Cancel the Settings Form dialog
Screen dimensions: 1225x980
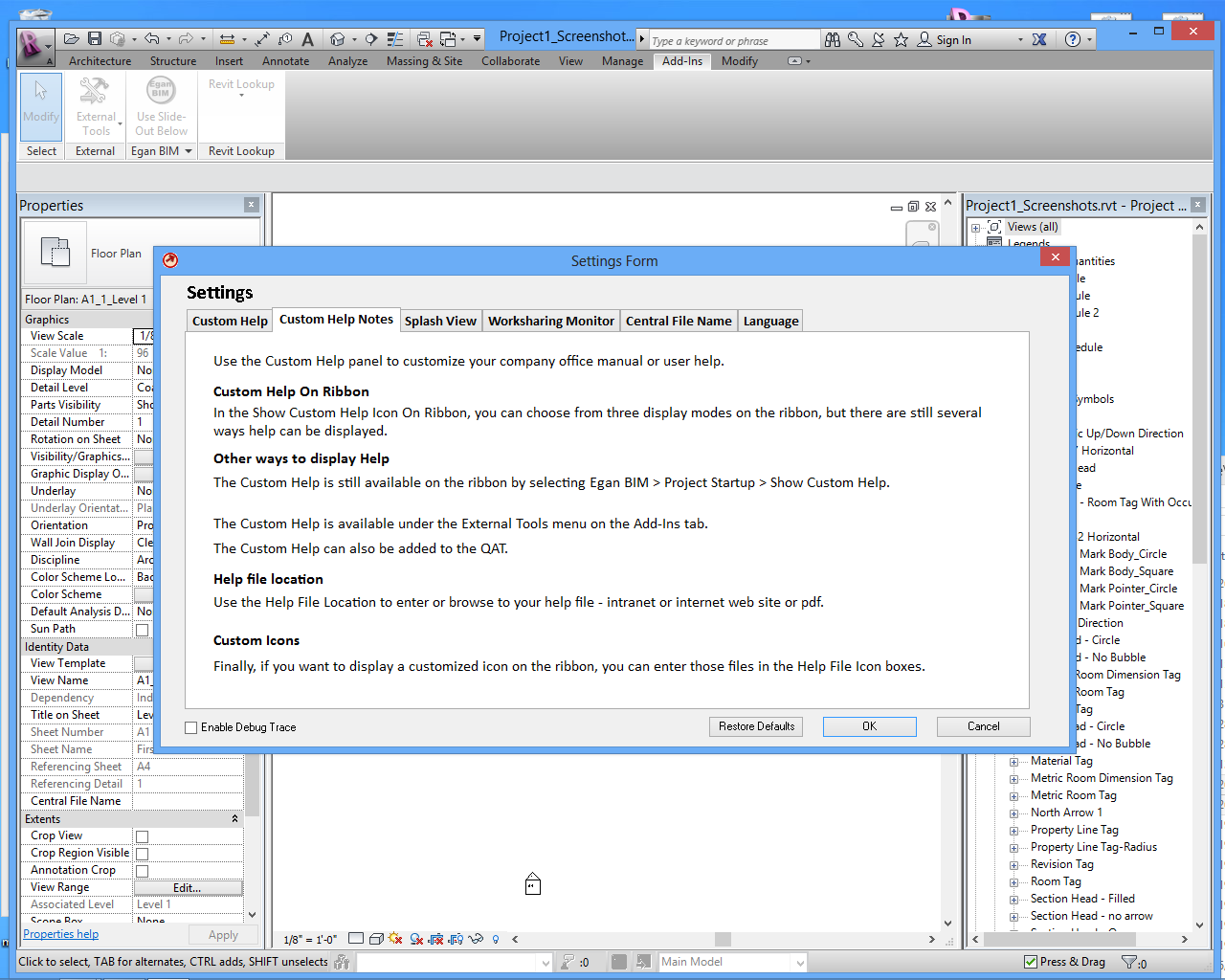[x=983, y=726]
